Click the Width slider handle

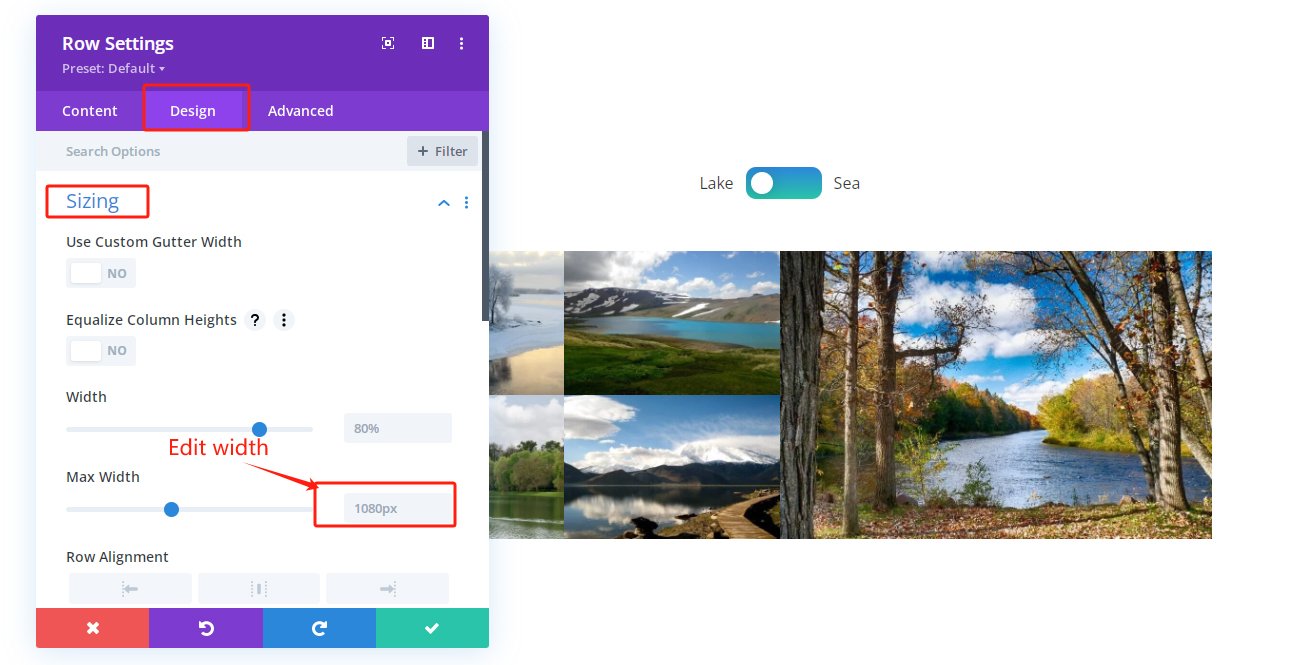coord(260,429)
